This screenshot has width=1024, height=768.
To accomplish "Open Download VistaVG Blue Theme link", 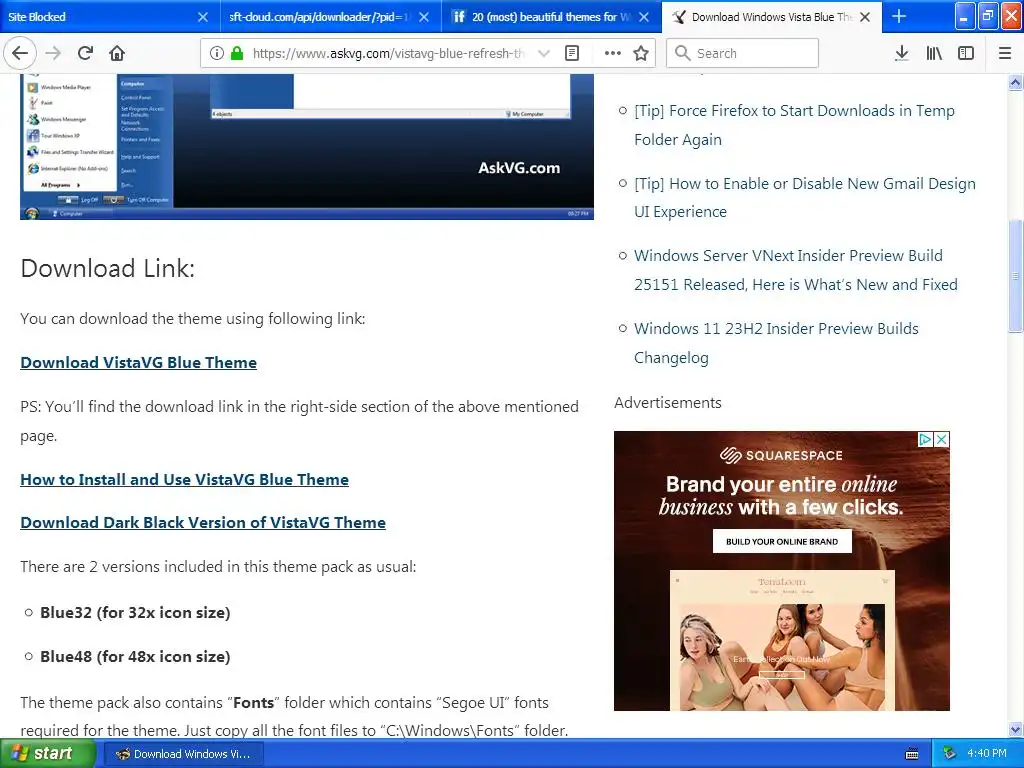I will (138, 362).
